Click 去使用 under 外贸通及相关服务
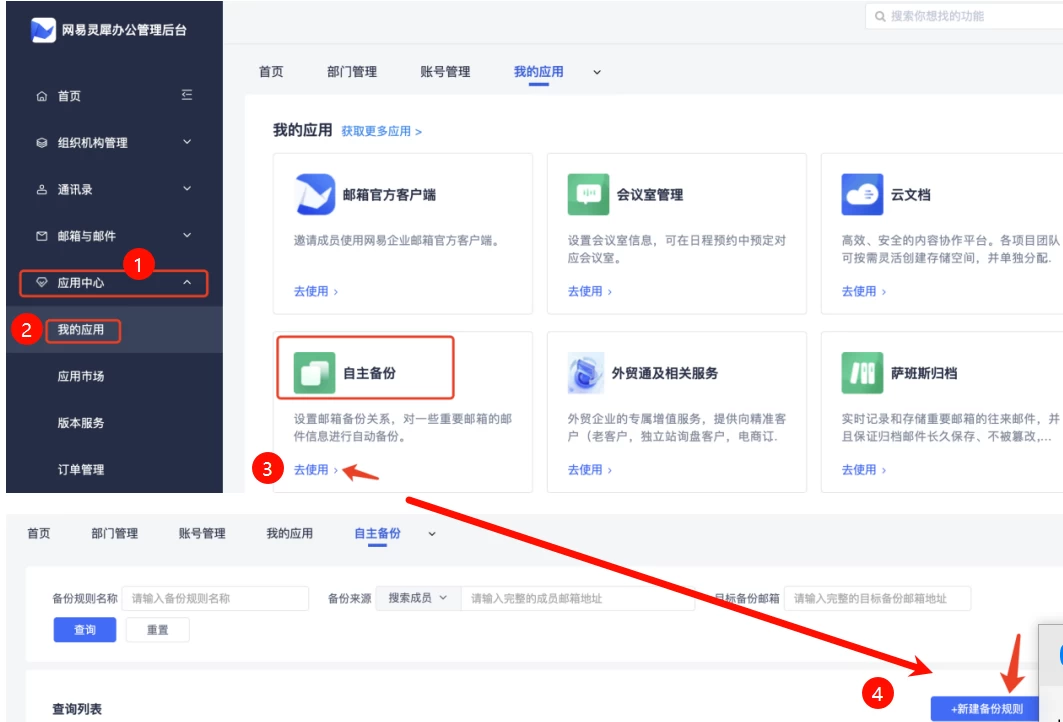 pos(590,470)
